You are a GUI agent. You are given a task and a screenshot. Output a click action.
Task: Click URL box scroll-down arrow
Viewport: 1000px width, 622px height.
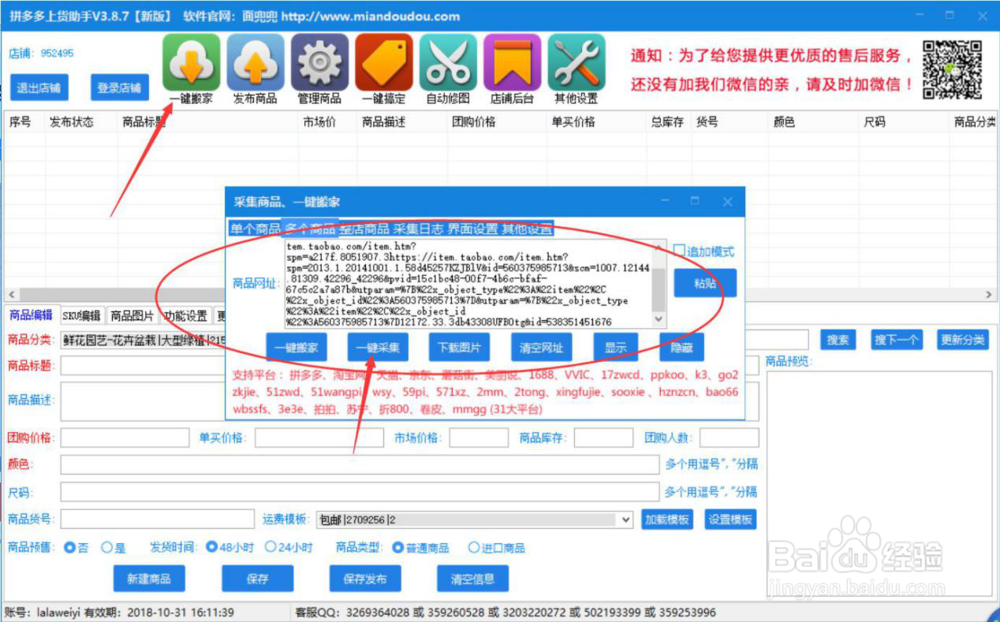[x=658, y=318]
